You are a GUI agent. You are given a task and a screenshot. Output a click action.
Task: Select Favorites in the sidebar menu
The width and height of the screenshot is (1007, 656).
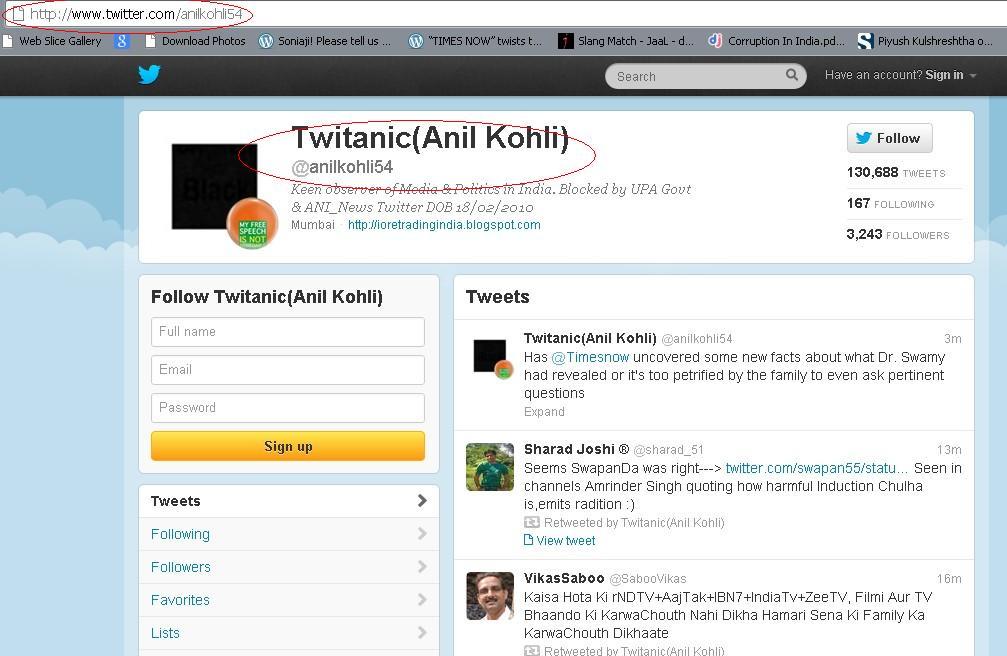[289, 600]
